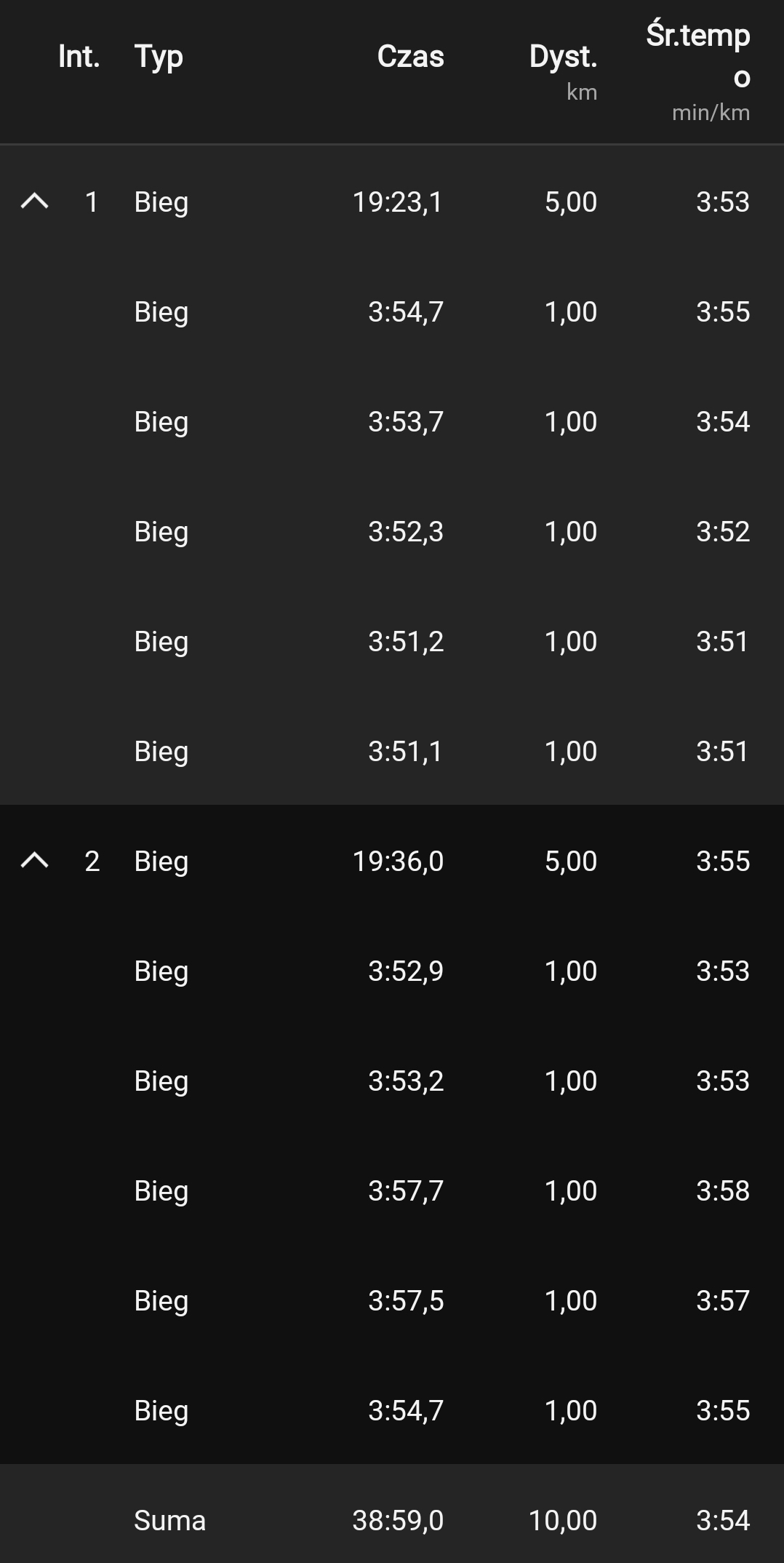Tap the lap with time 3:53,7
Image resolution: width=784 pixels, height=1563 pixels.
(x=405, y=421)
